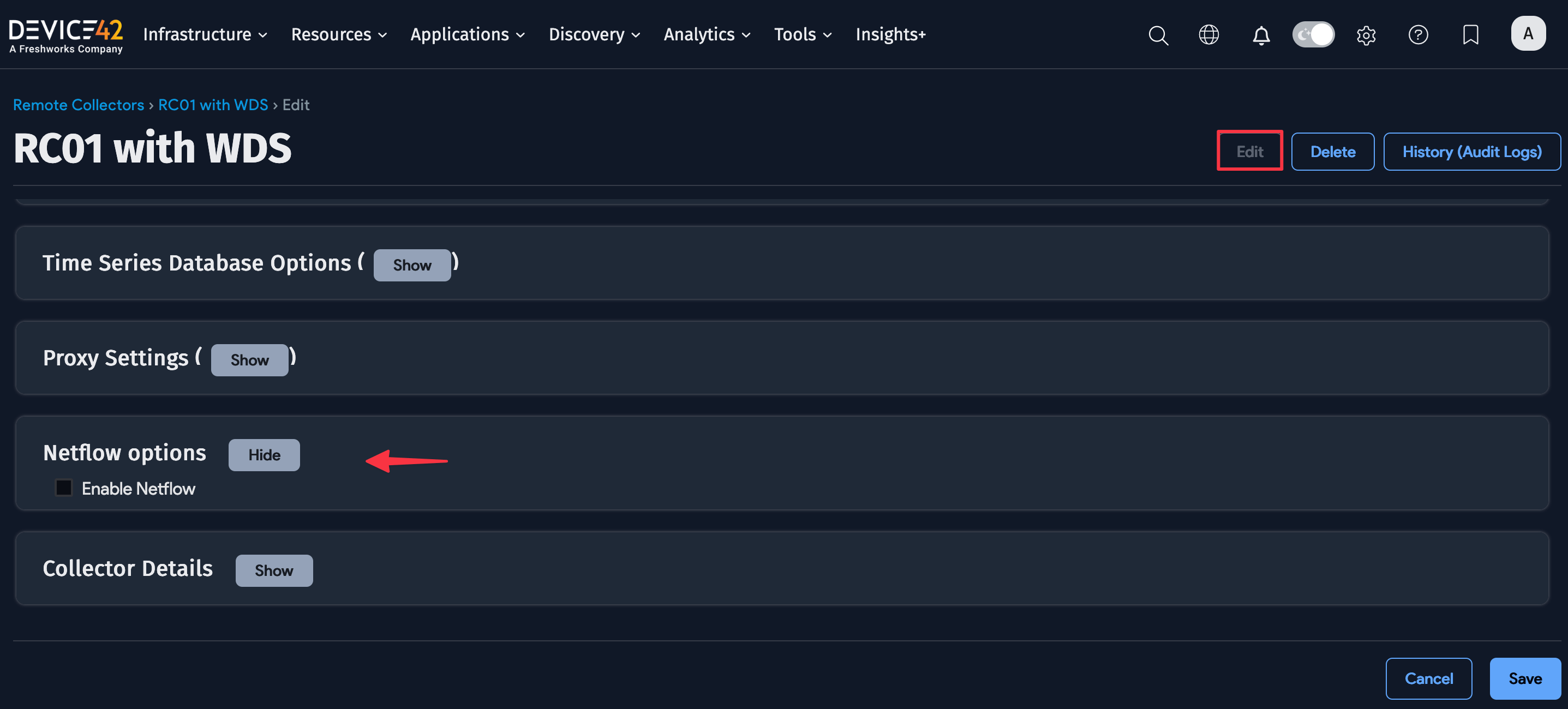Open the Infrastructure menu
This screenshot has width=1568, height=709.
[x=205, y=35]
